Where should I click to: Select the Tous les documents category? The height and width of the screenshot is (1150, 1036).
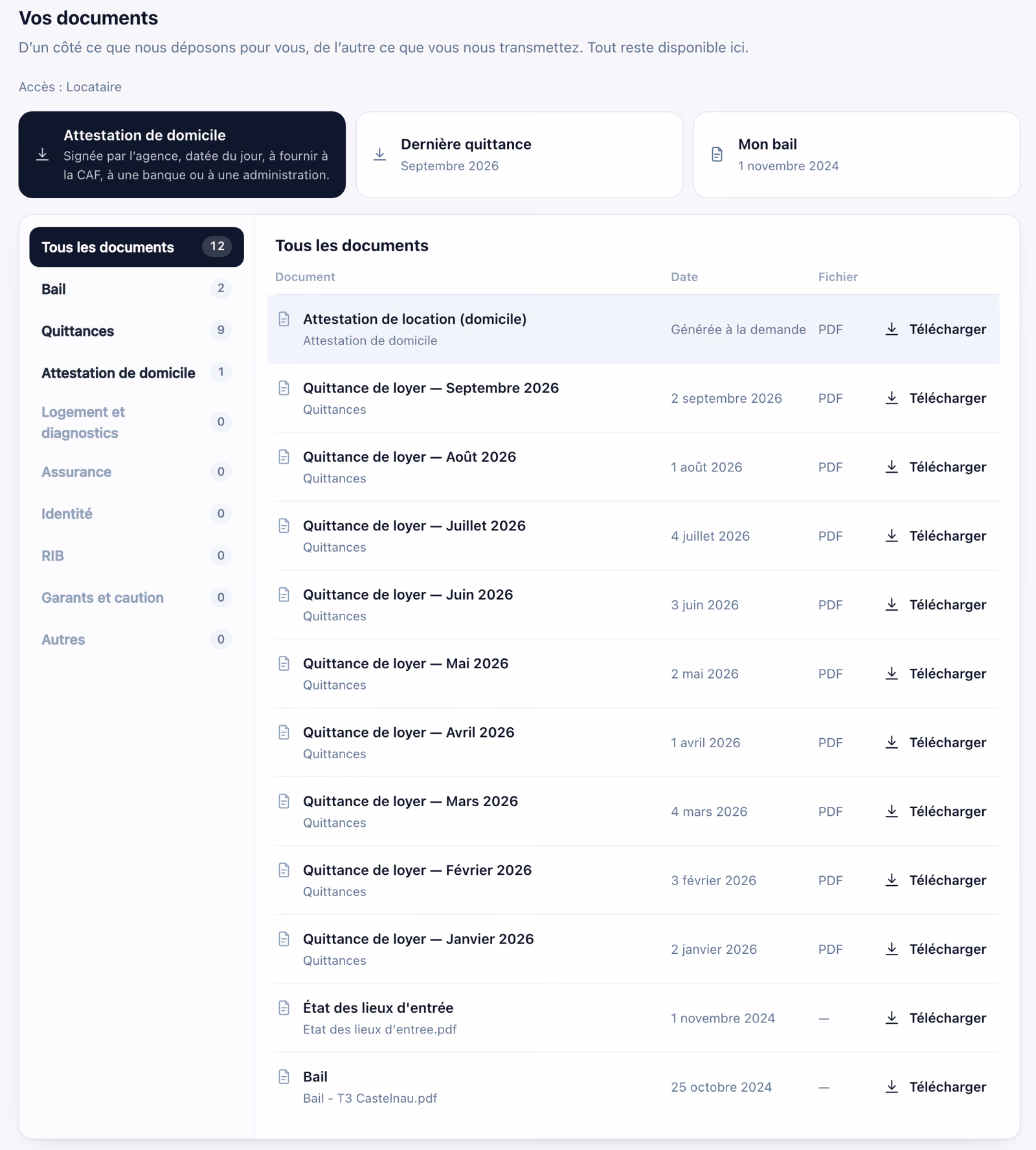pyautogui.click(x=137, y=247)
